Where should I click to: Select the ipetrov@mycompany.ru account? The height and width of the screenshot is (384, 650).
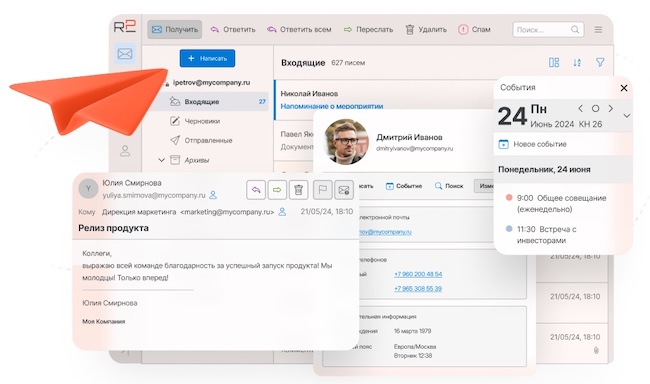click(x=211, y=83)
